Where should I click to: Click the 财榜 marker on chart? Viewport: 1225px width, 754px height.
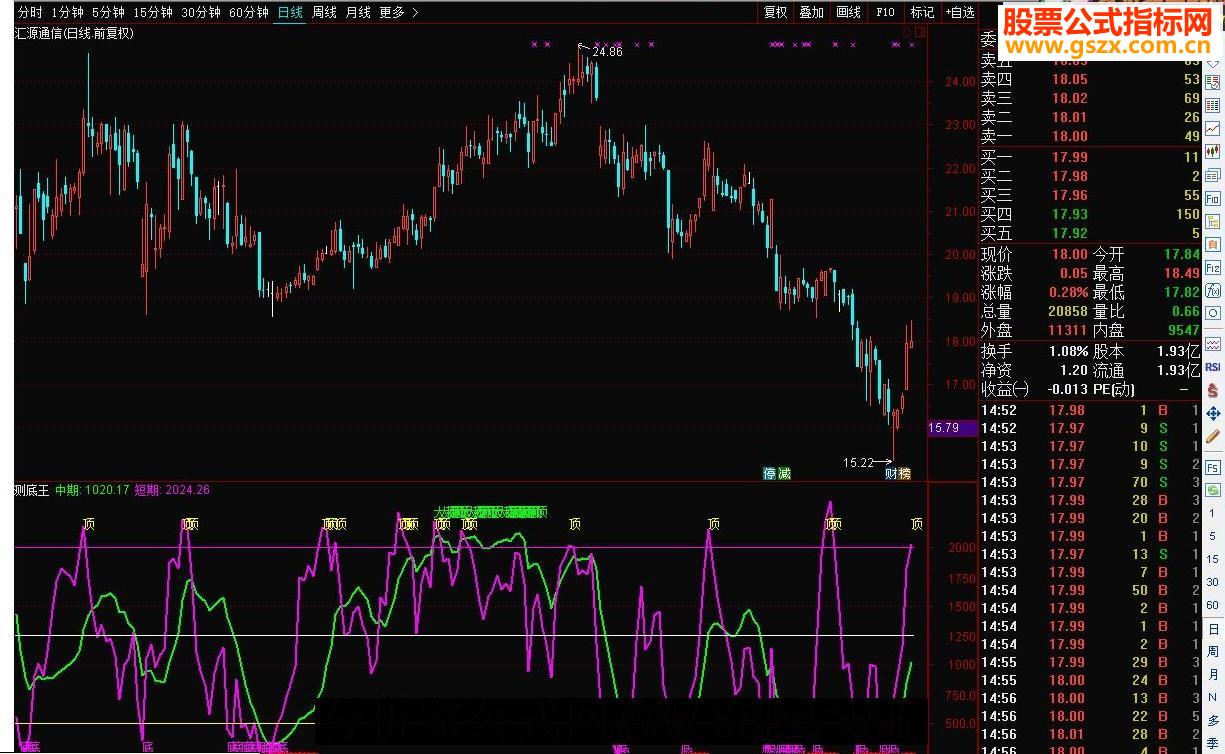pos(898,473)
